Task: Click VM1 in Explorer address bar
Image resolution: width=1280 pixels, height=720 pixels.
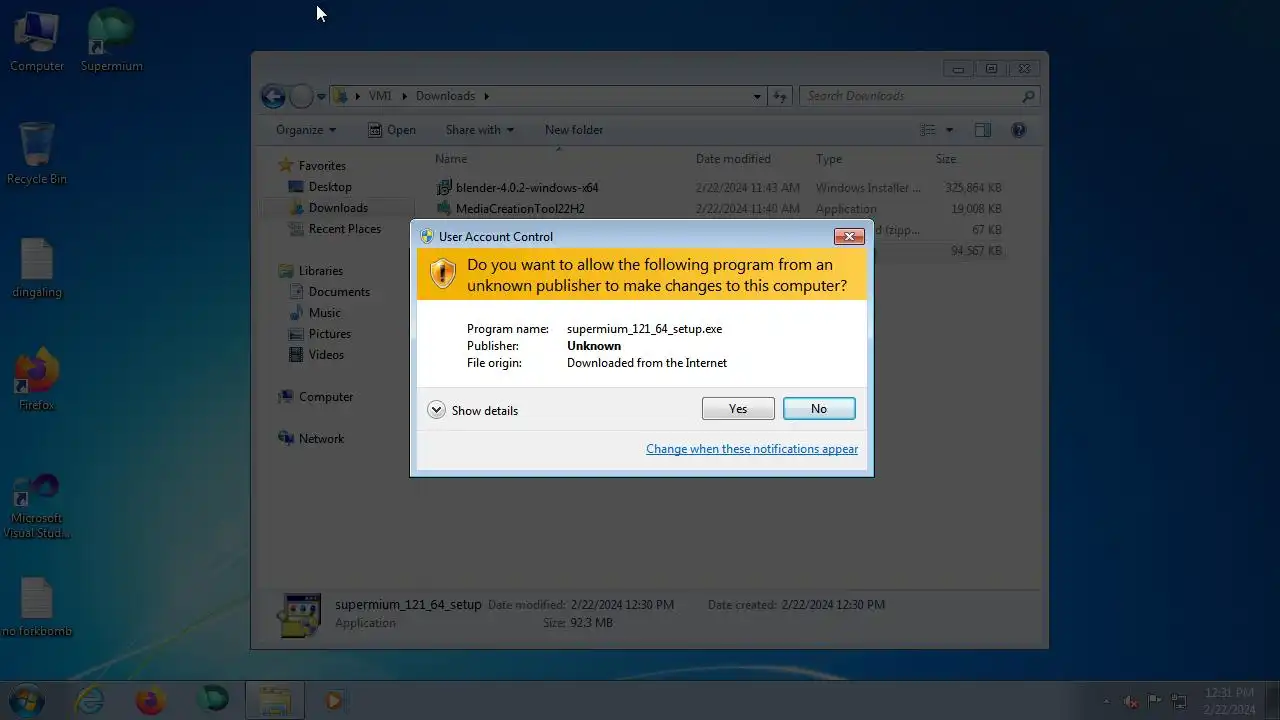Action: pos(380,96)
